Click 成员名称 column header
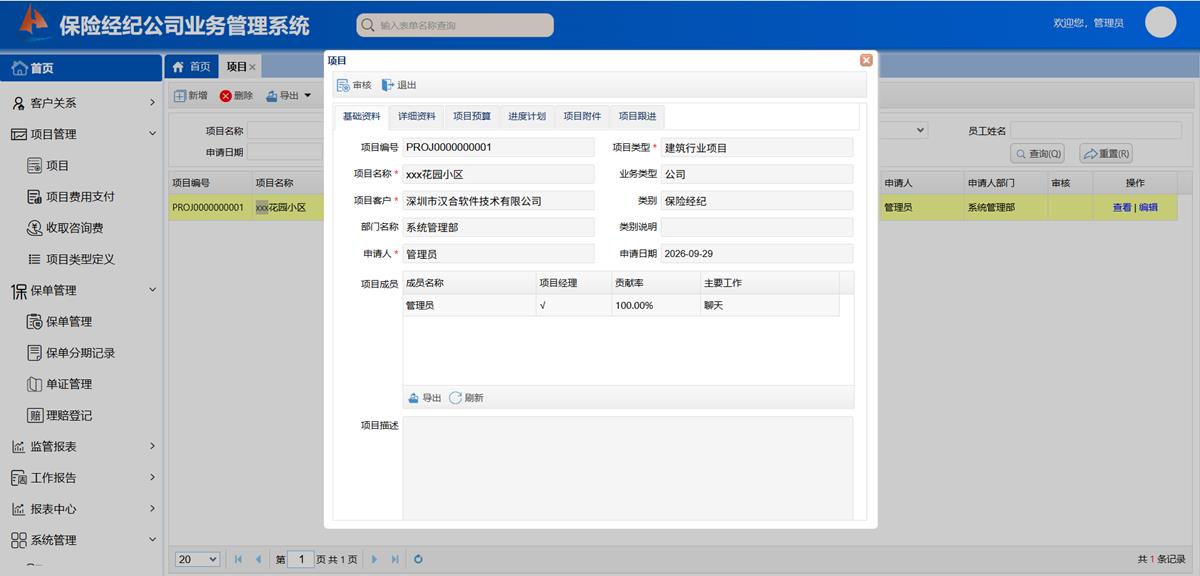The image size is (1200, 576). coord(469,283)
